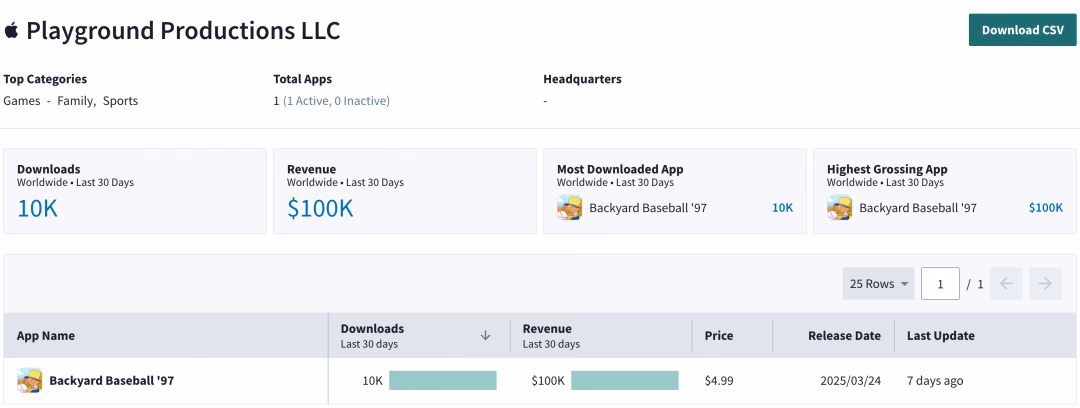Click the $100K value in Revenue card
This screenshot has height=408, width=1080.
(320, 208)
